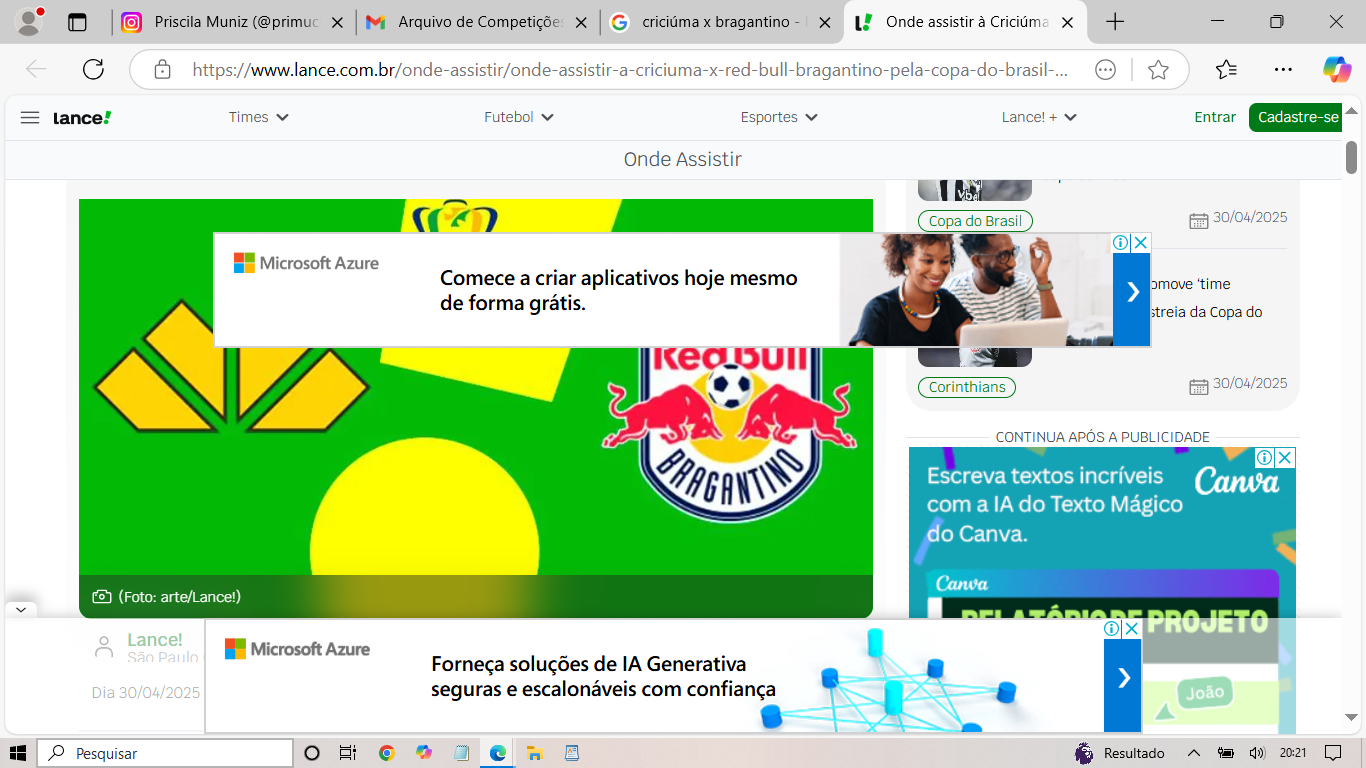
Task: Open browser settings three-dots menu
Action: pyautogui.click(x=1283, y=69)
